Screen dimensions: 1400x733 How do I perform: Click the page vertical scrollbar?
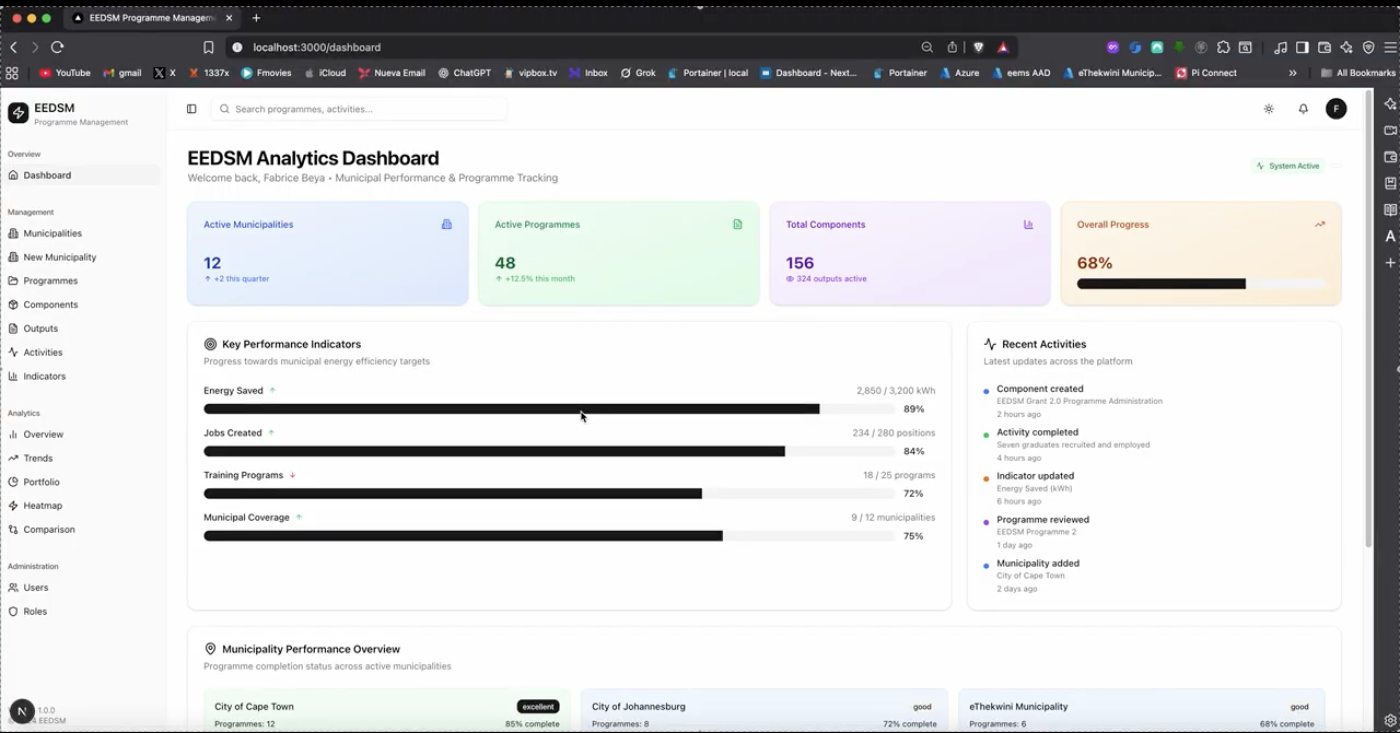[x=1369, y=318]
